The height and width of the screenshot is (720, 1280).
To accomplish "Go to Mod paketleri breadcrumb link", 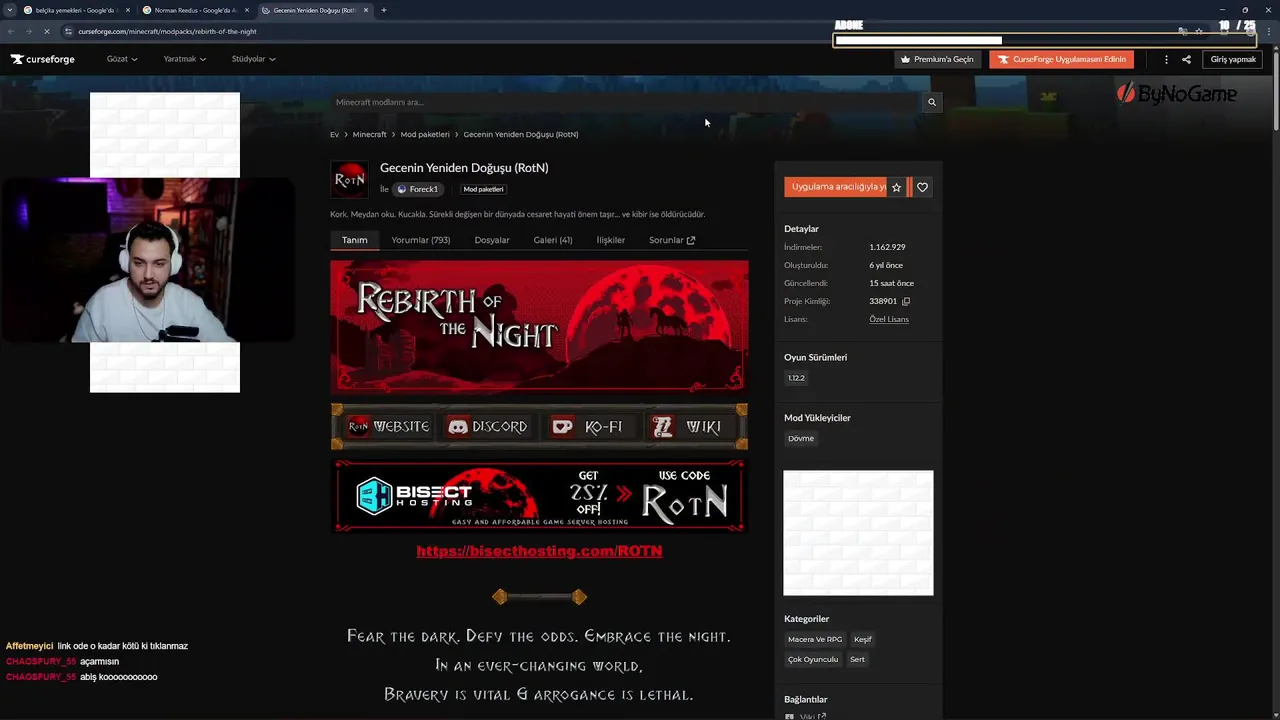I will pyautogui.click(x=425, y=134).
